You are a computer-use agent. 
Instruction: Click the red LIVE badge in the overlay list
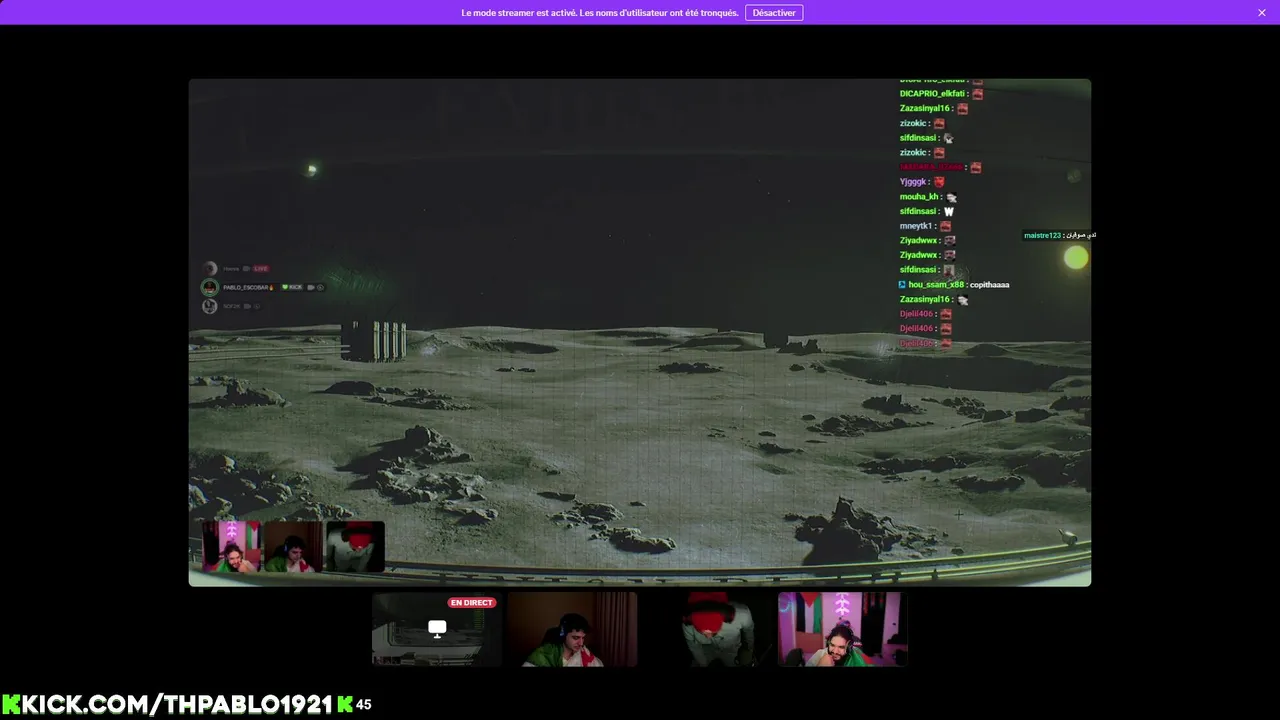[x=261, y=268]
